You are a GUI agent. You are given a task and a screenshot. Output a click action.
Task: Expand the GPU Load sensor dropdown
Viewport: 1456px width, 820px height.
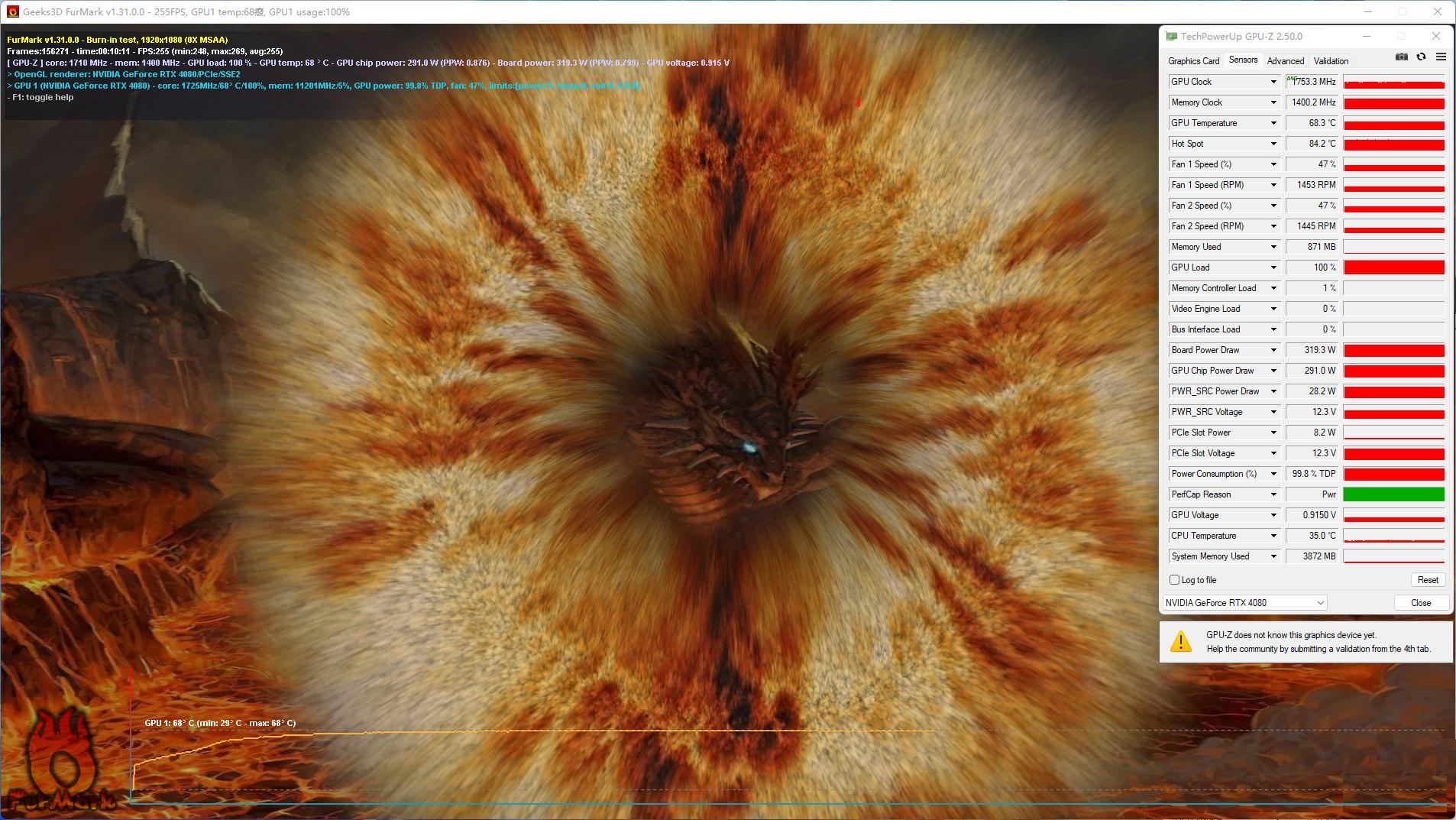(x=1273, y=267)
